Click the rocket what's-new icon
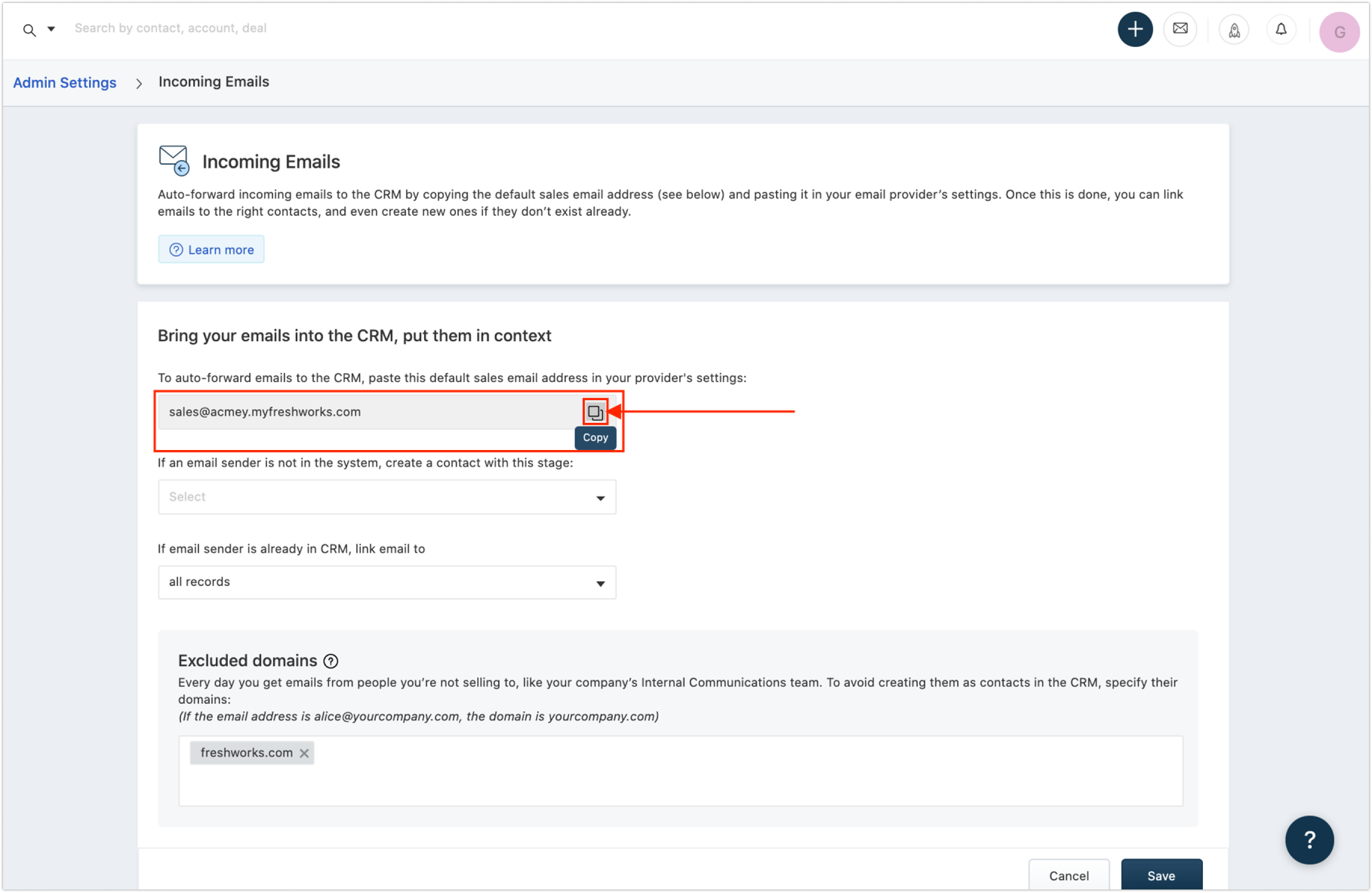The image size is (1372, 893). point(1234,29)
